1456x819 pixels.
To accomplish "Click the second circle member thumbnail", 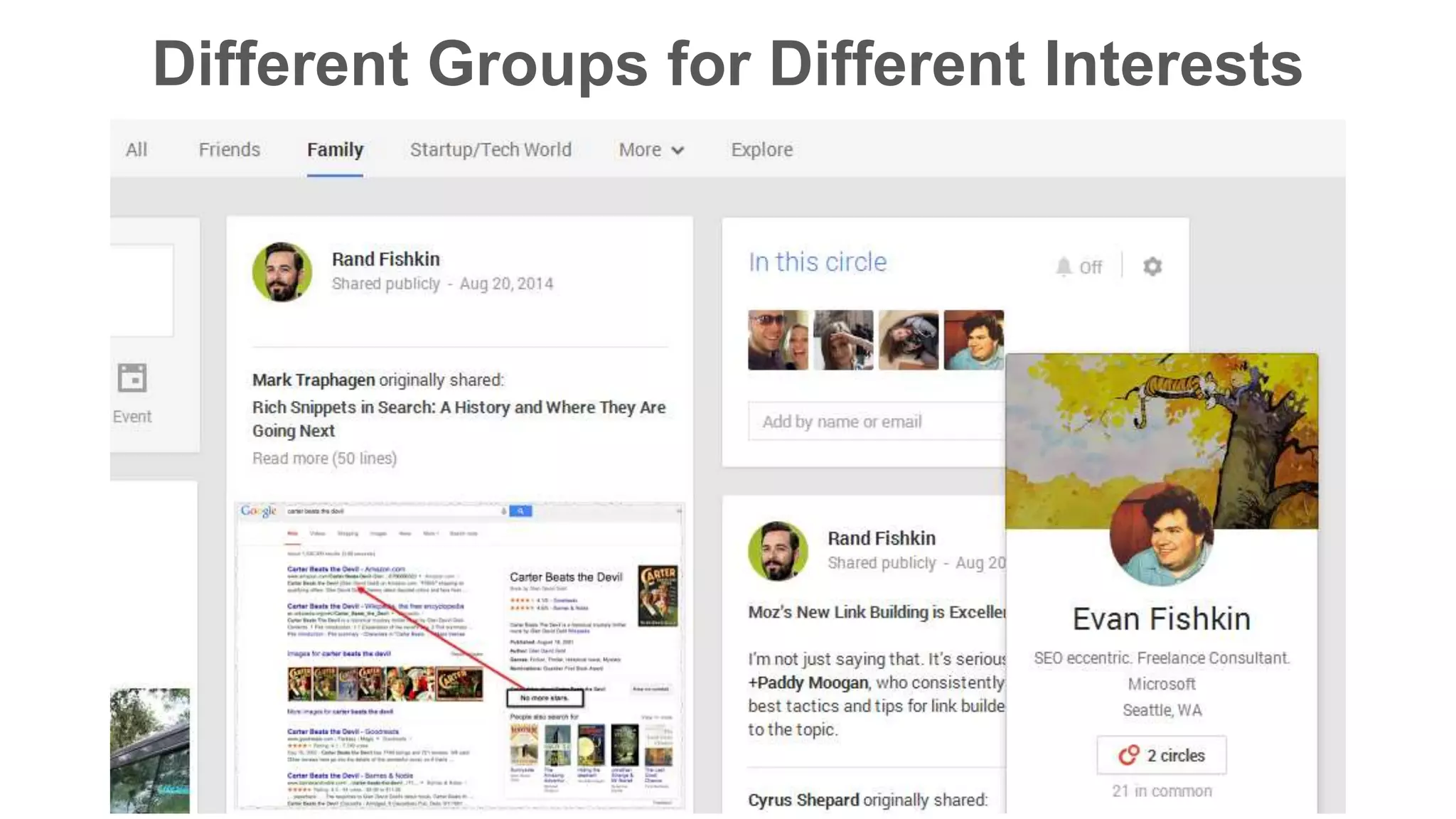I will coord(843,340).
